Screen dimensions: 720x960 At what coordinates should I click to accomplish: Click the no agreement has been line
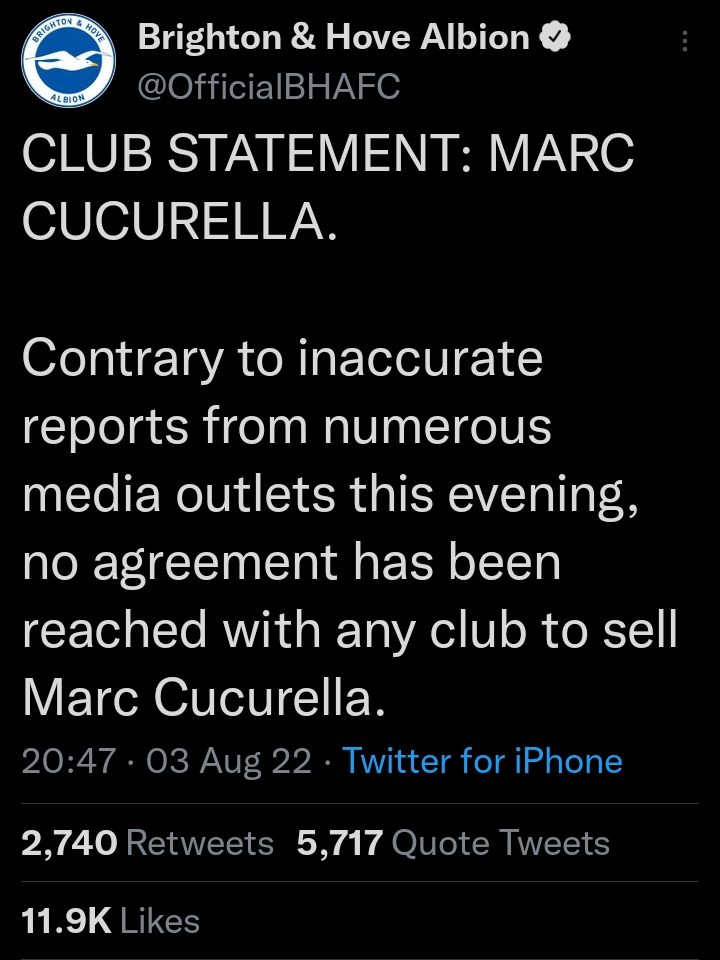[291, 564]
